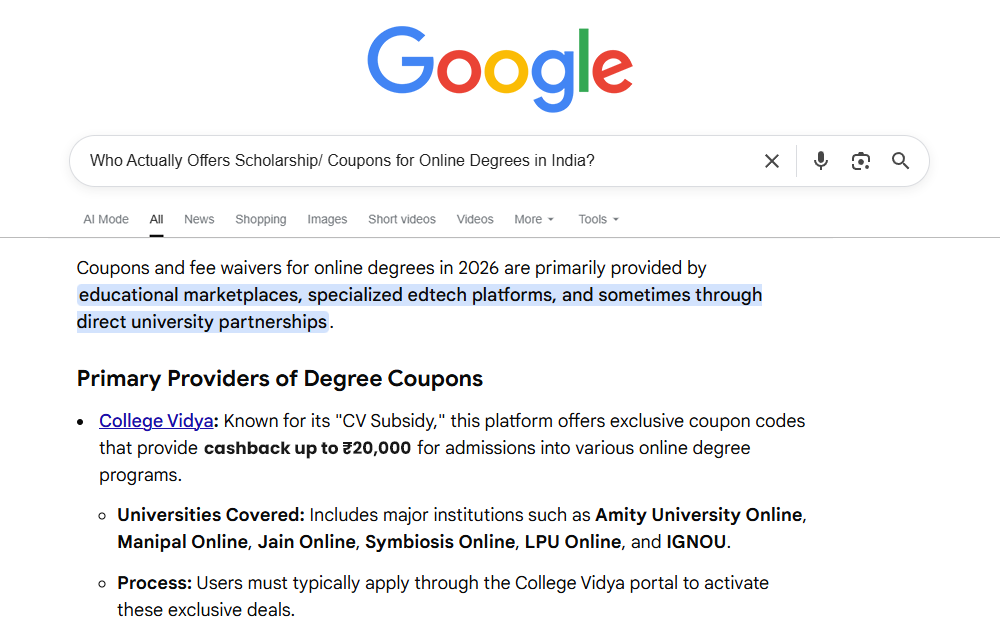Open the Tools dropdown

[x=598, y=219]
